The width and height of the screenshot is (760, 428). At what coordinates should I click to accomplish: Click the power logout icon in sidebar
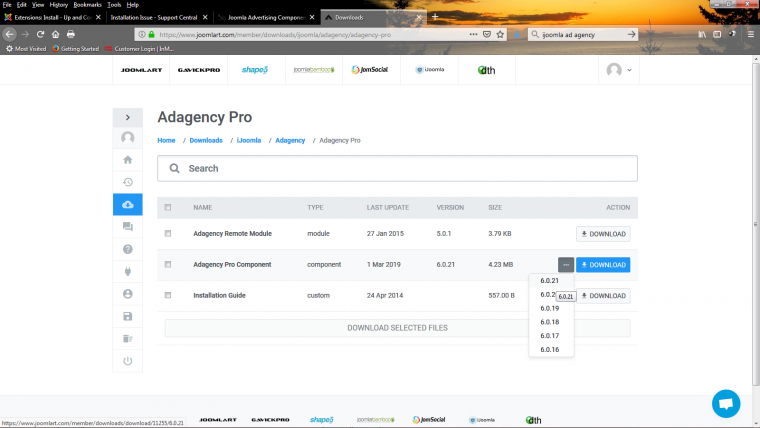[x=127, y=361]
